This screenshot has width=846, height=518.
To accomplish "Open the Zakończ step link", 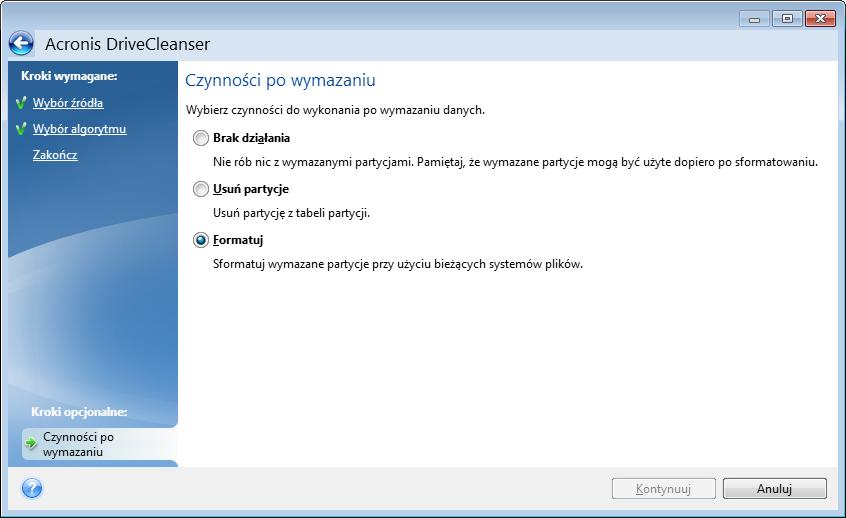I will click(55, 155).
